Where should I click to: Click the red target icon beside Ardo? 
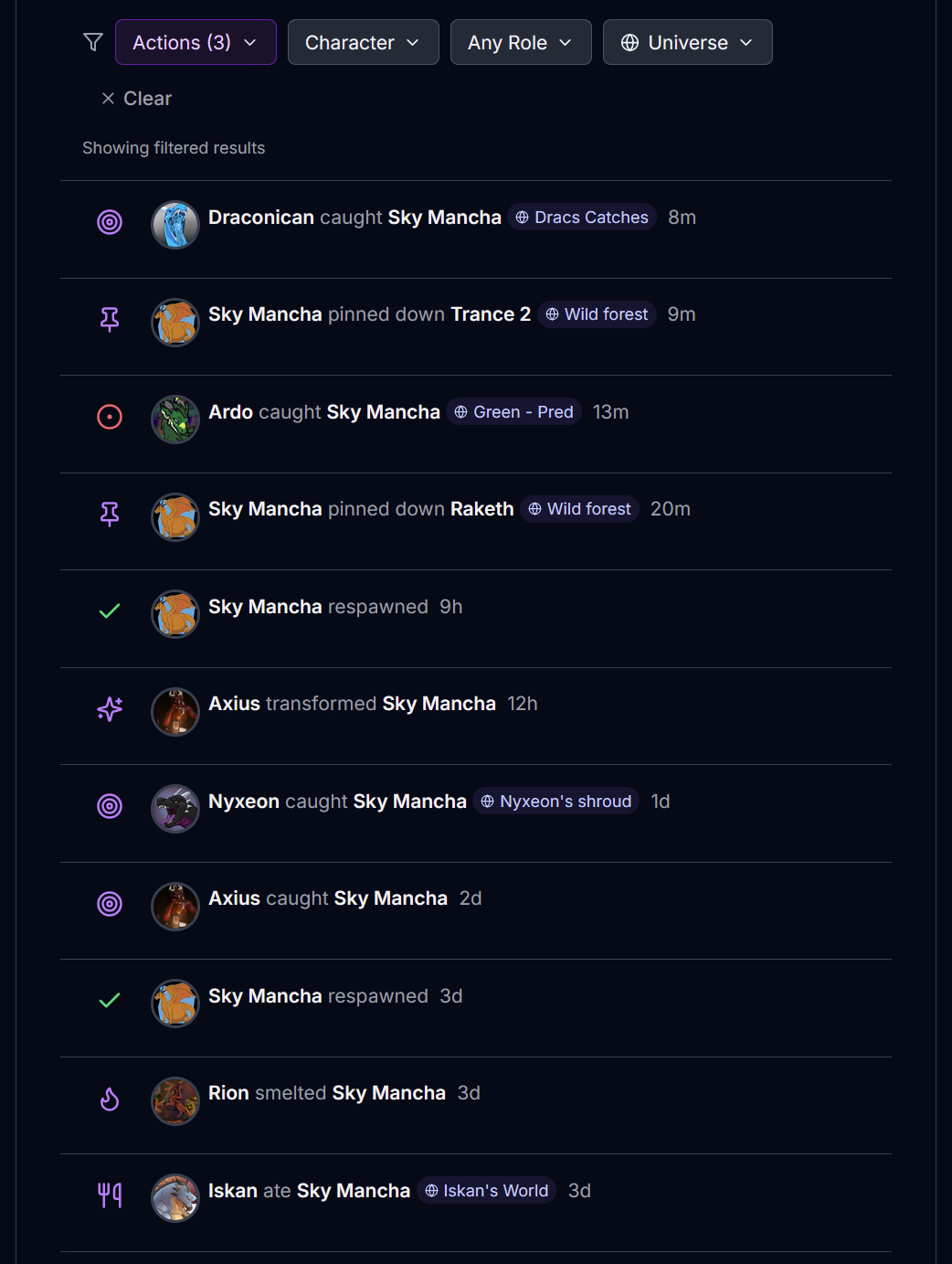point(110,417)
